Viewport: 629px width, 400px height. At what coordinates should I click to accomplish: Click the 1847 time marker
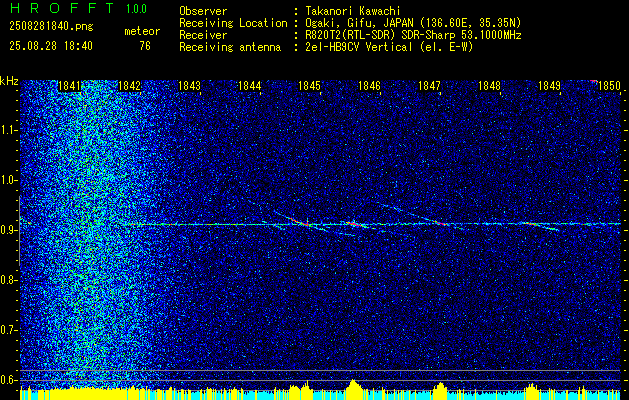point(429,86)
